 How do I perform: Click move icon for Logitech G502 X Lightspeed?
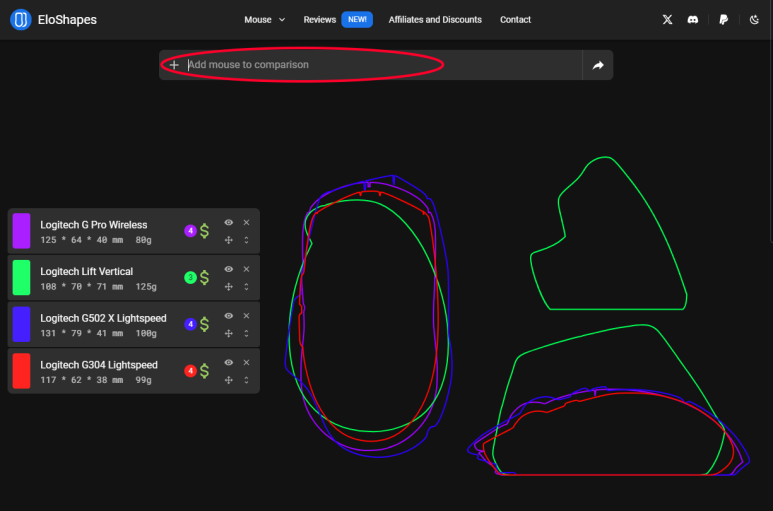pos(229,334)
